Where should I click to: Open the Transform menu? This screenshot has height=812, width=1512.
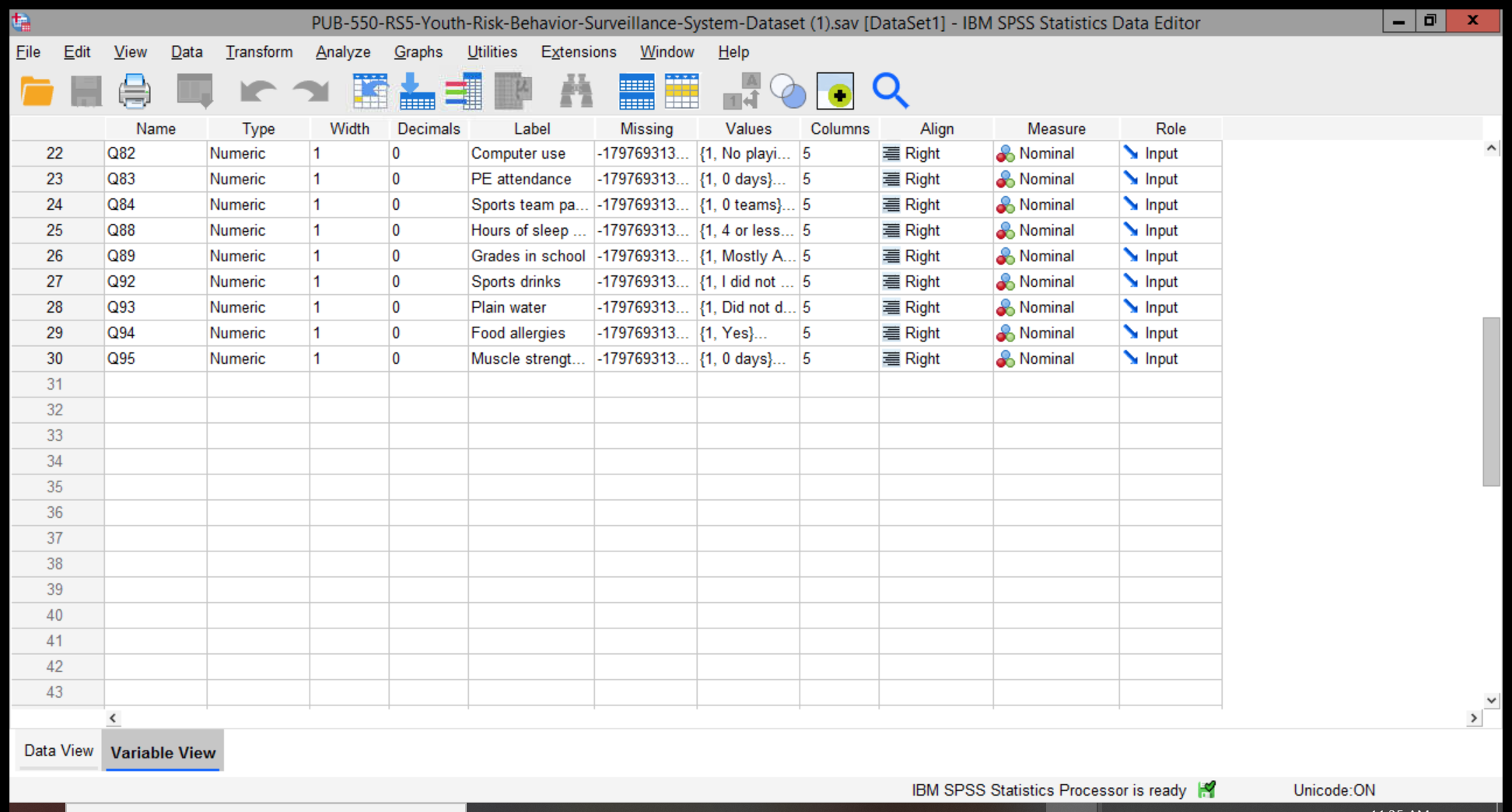259,52
